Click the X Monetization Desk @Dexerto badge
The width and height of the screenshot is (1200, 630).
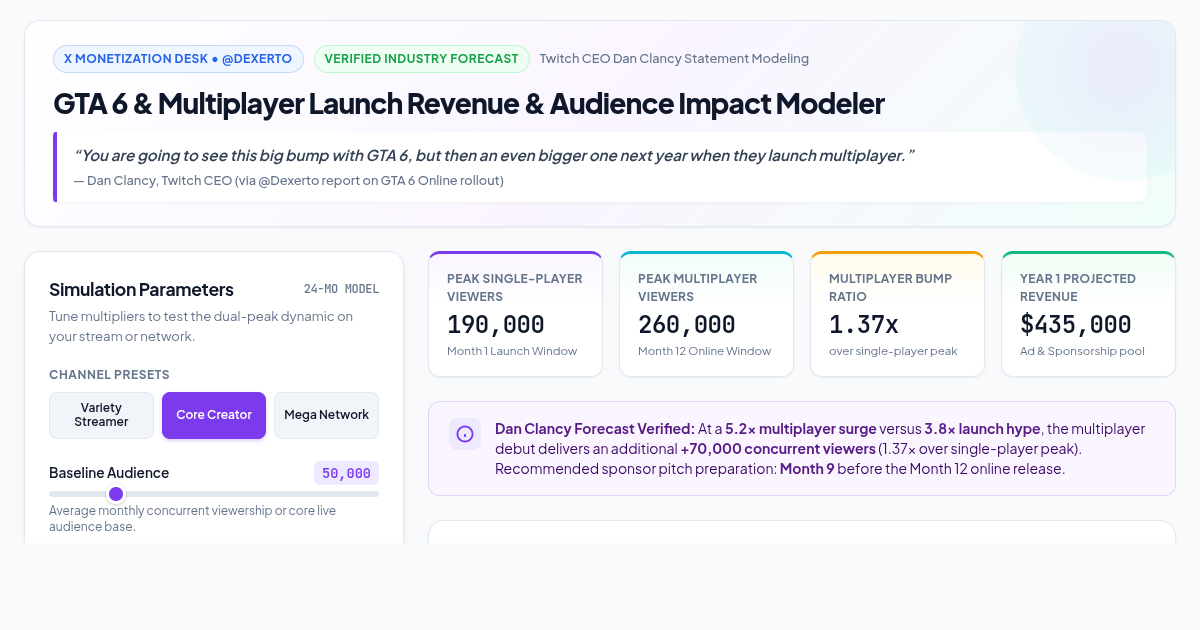point(178,59)
